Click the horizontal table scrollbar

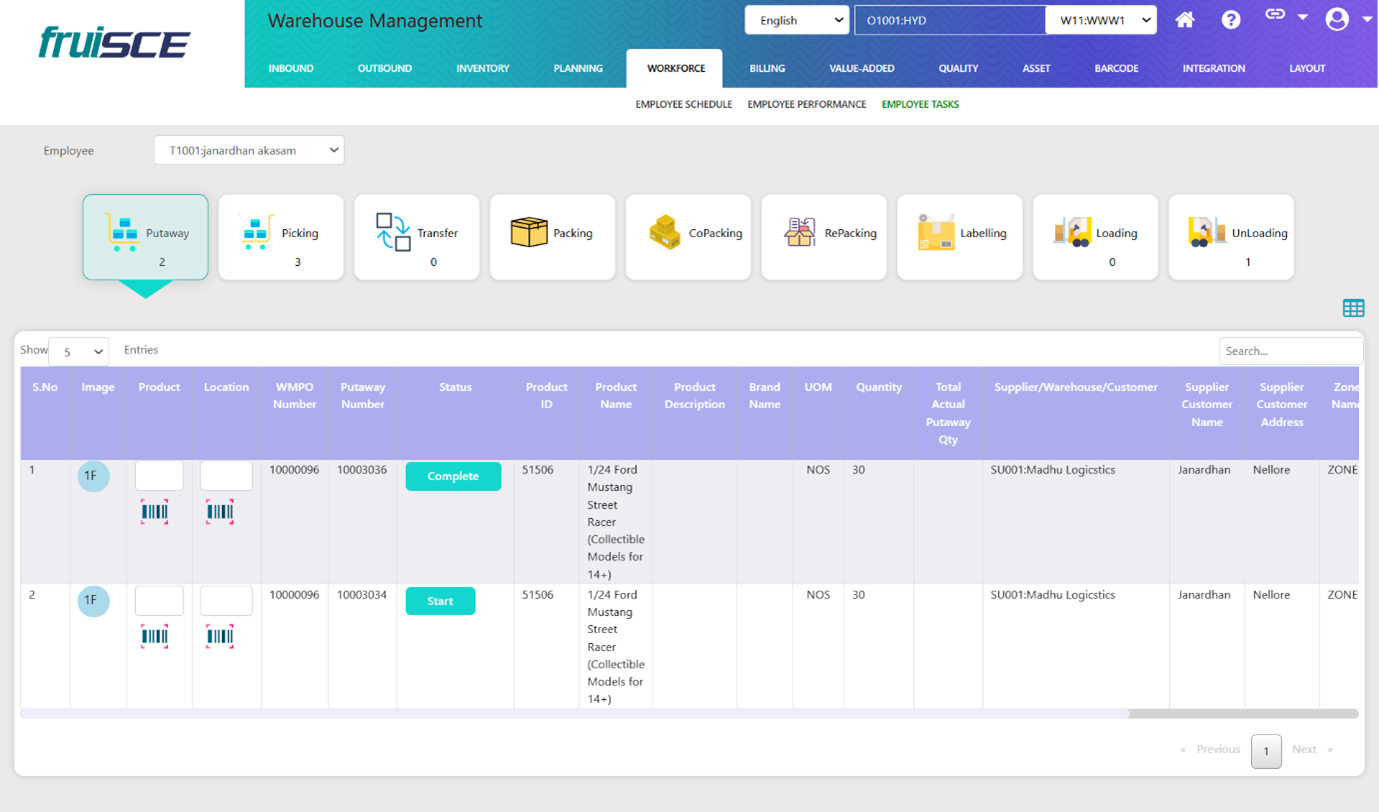point(575,714)
